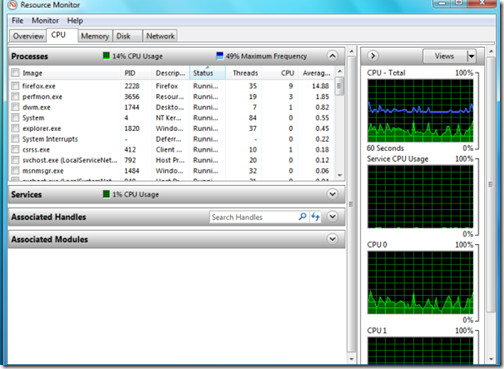Click the green Services CPU Usage indicator
Viewport: 504px width, 369px height.
[x=106, y=194]
